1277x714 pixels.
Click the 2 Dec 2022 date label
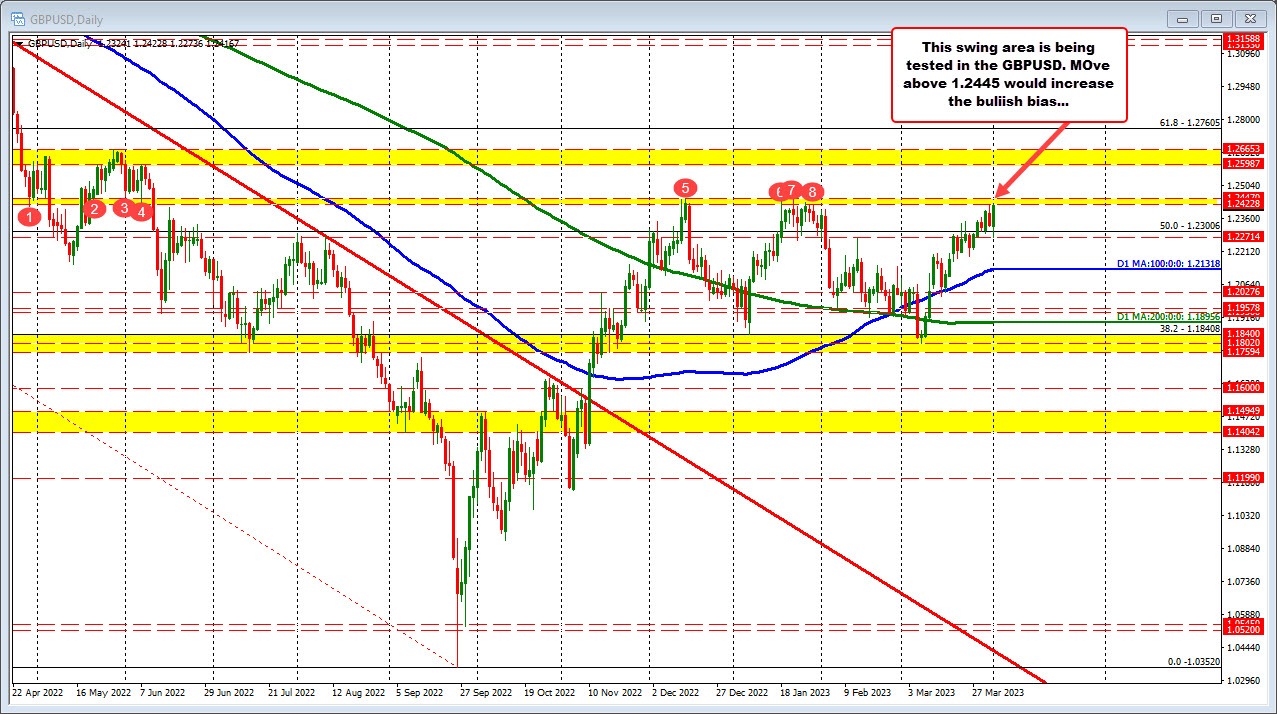click(674, 691)
